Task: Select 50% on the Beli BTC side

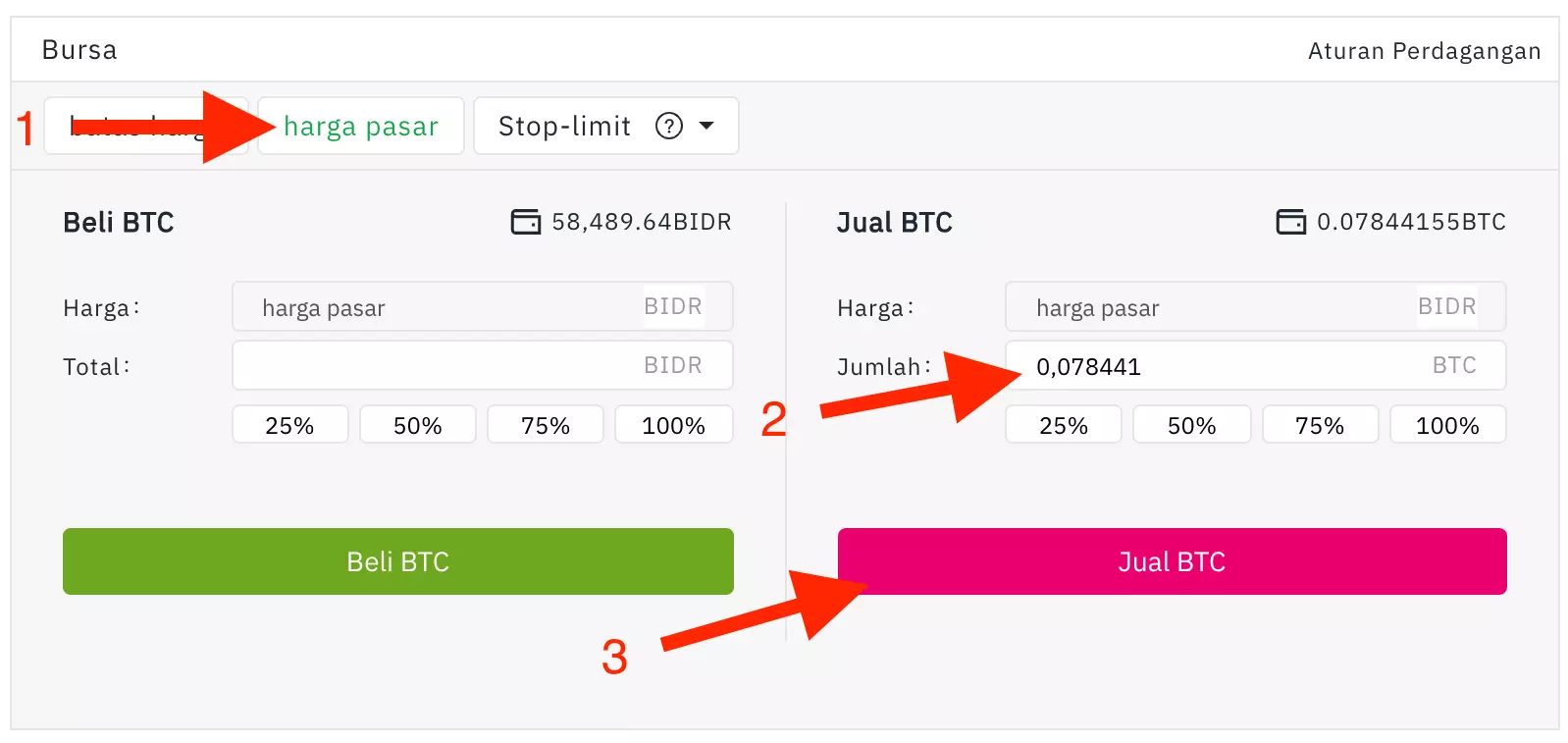Action: (417, 424)
